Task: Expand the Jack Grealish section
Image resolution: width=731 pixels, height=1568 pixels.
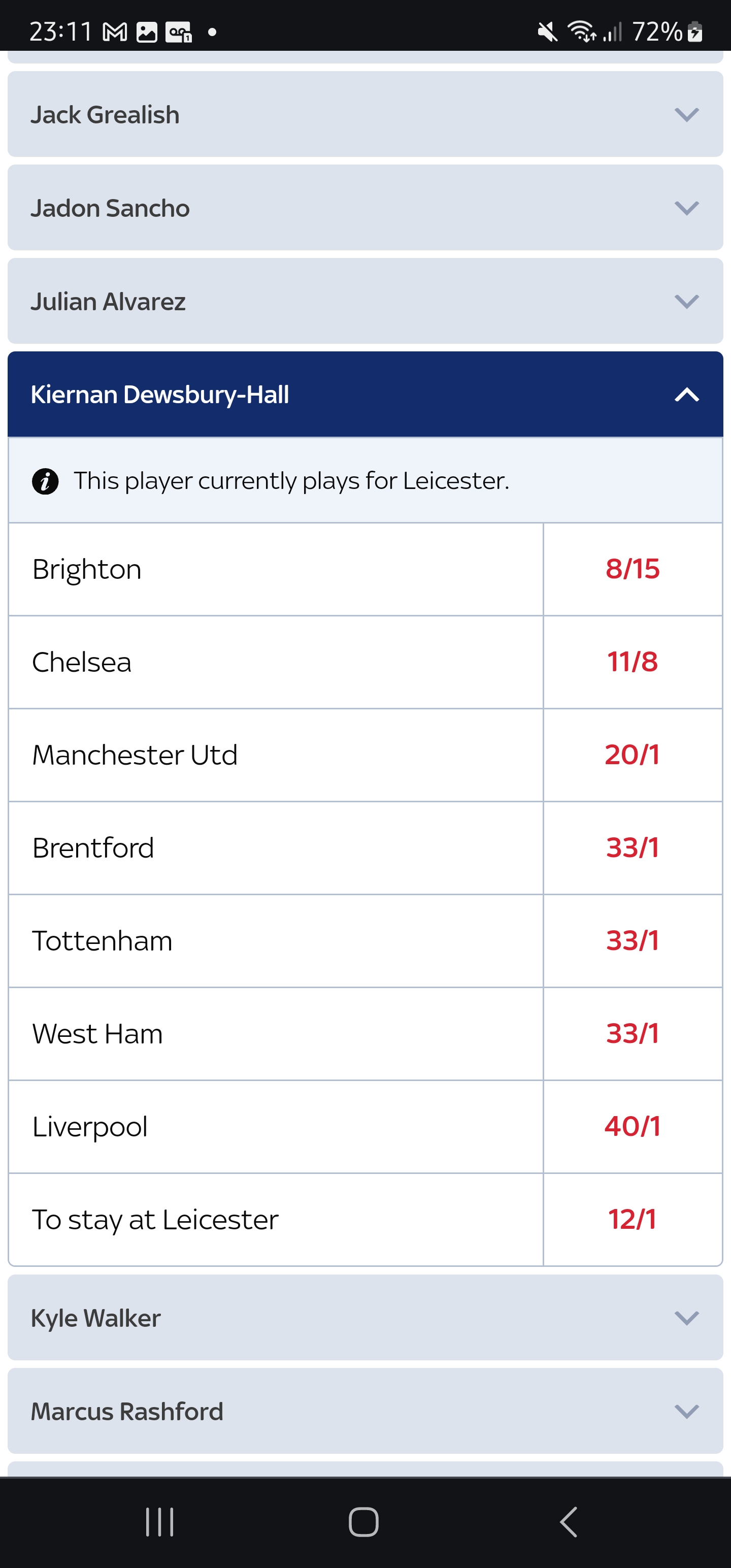Action: pos(365,114)
